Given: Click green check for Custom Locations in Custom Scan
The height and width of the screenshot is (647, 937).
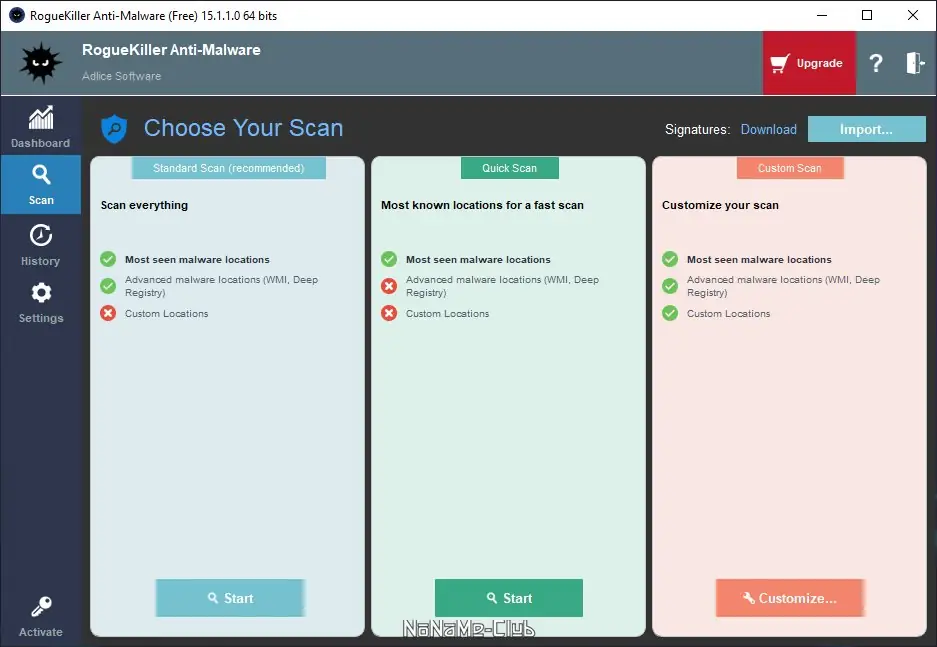Looking at the screenshot, I should (x=670, y=313).
